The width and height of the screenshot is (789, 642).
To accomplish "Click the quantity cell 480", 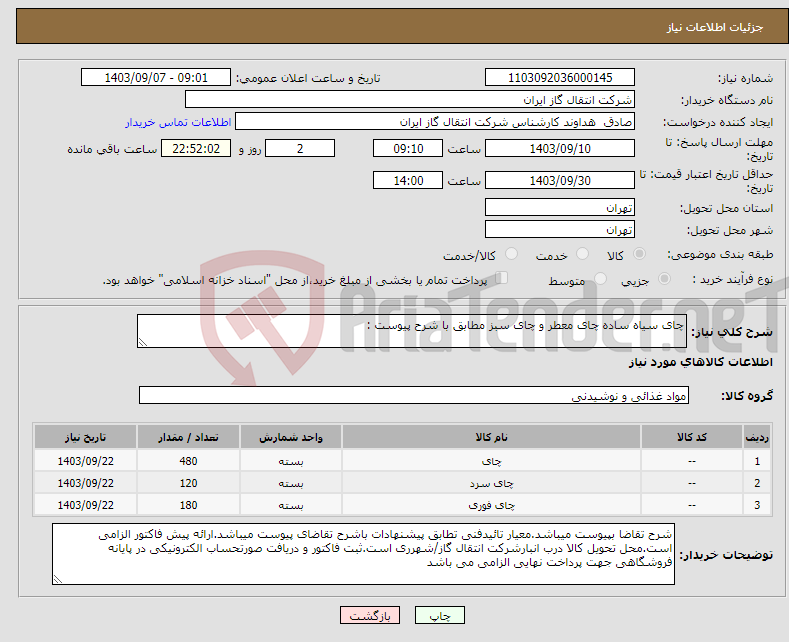I will point(188,461).
